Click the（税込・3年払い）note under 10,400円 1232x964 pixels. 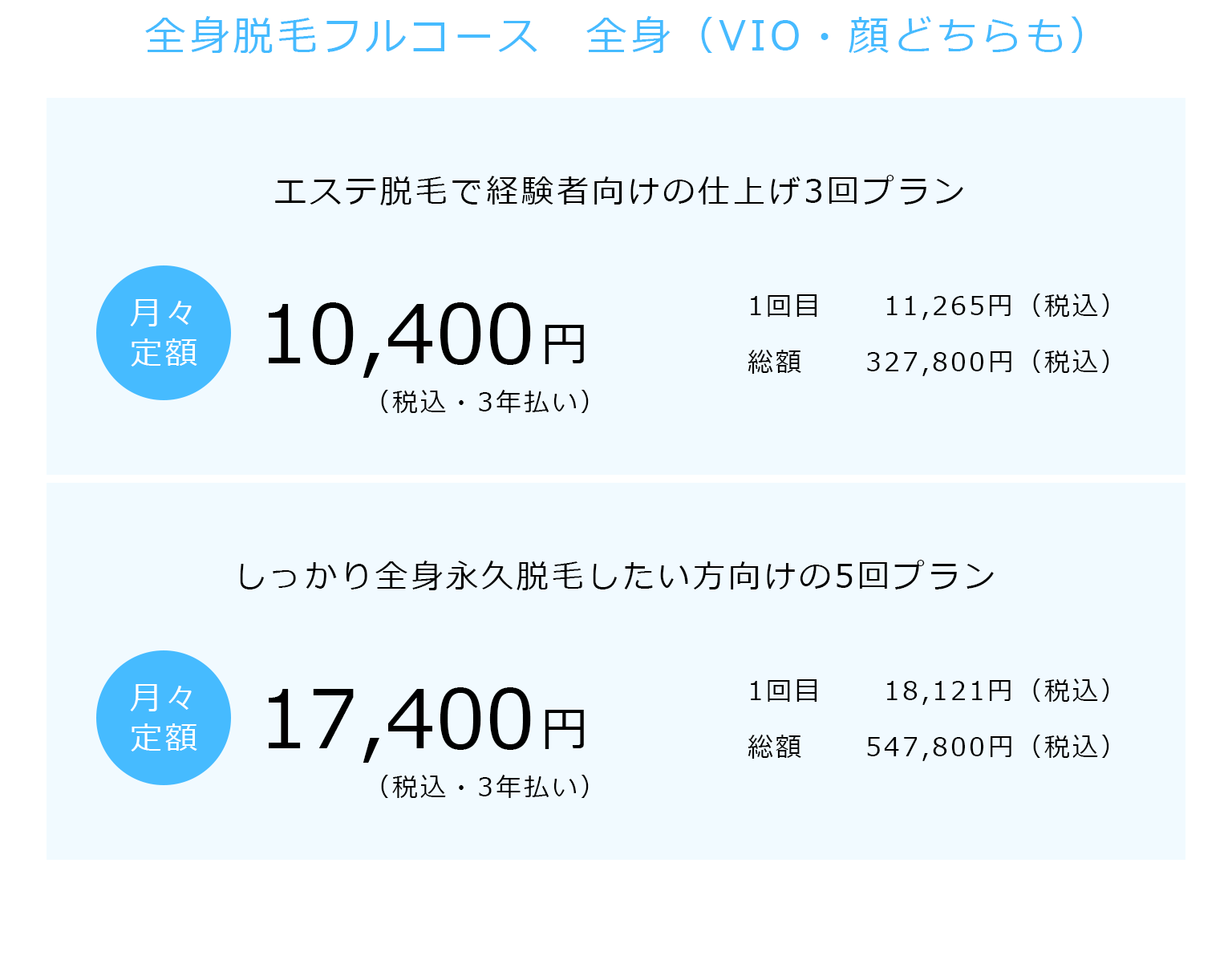(485, 402)
